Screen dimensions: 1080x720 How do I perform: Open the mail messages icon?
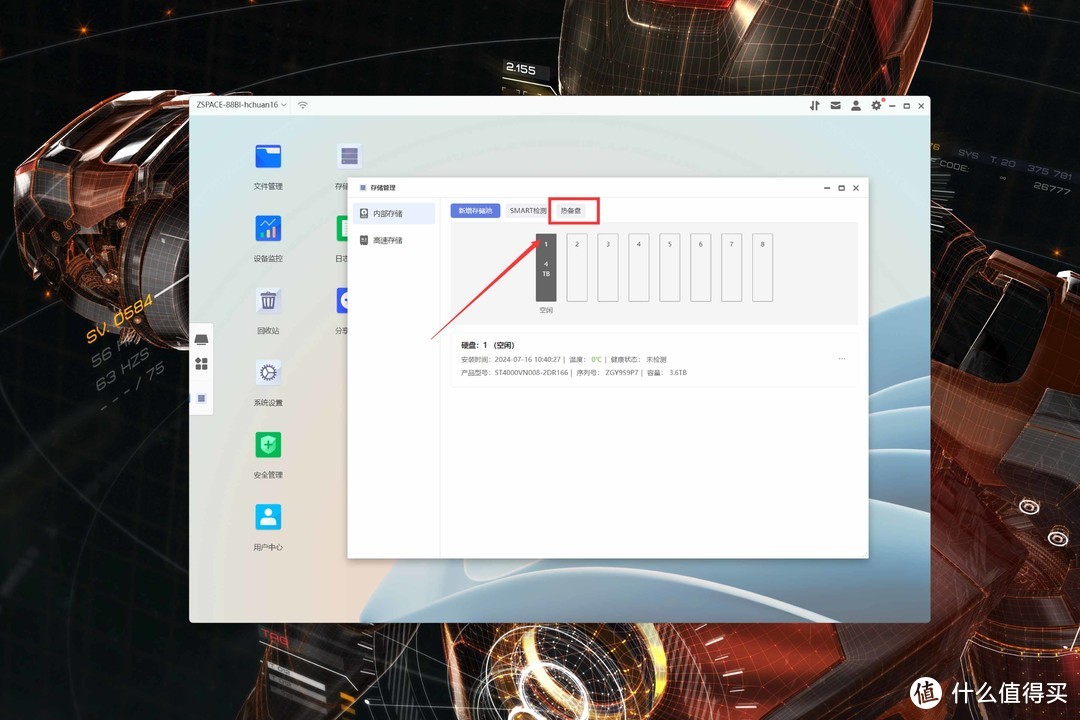[835, 105]
